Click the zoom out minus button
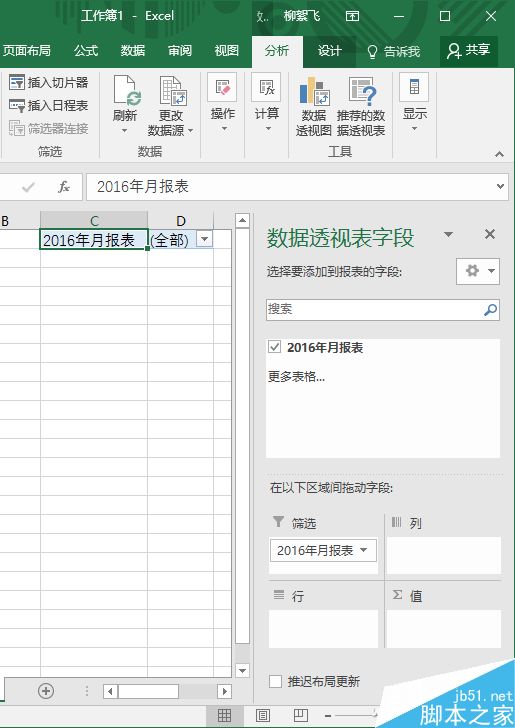 [328, 715]
